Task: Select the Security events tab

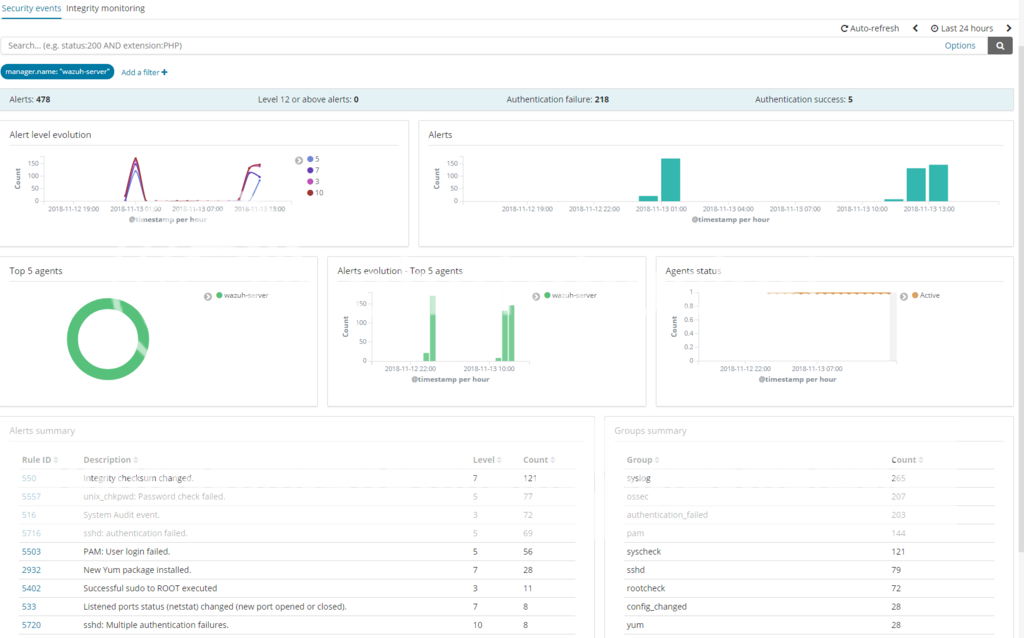Action: click(x=31, y=8)
